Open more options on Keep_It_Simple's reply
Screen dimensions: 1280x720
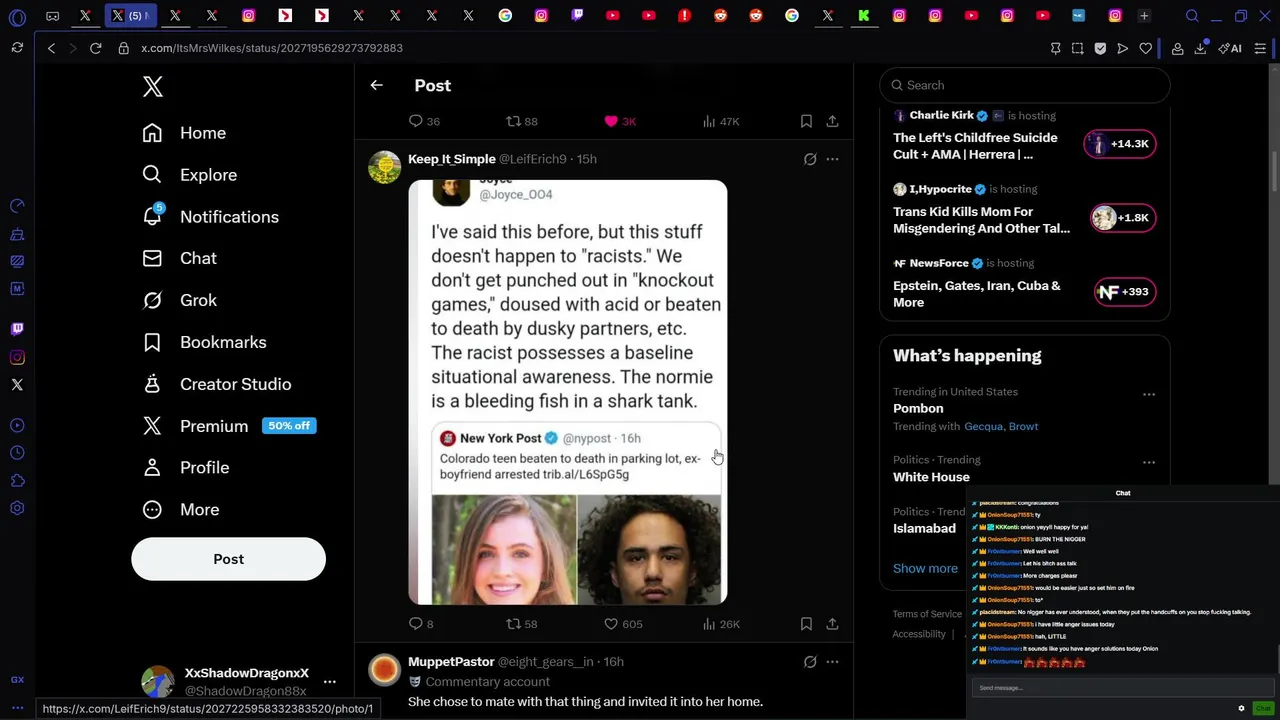pyautogui.click(x=832, y=159)
